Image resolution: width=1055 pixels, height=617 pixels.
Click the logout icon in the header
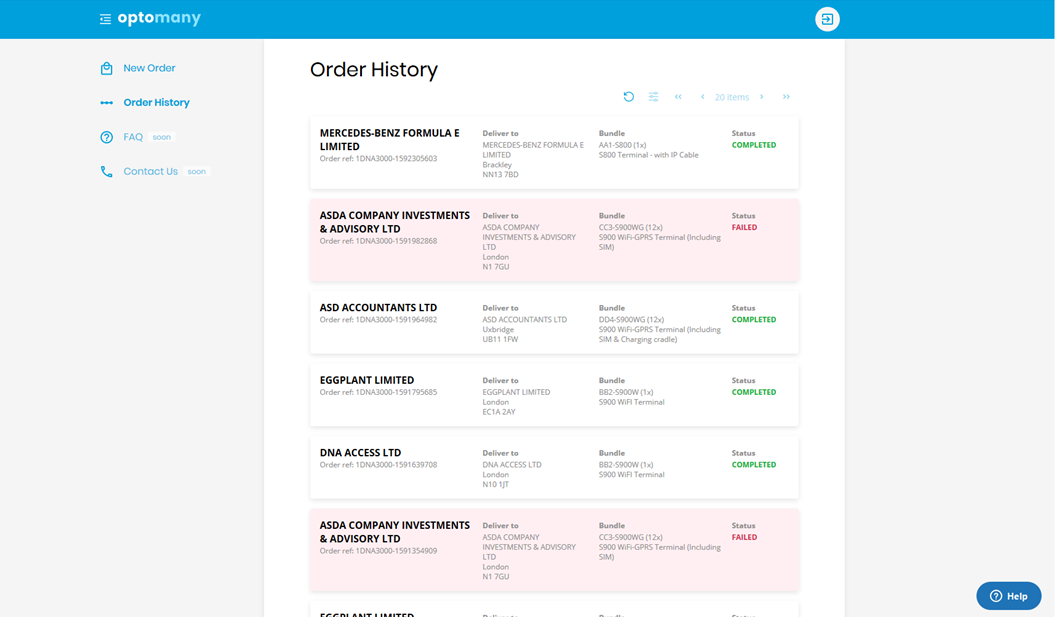click(827, 19)
